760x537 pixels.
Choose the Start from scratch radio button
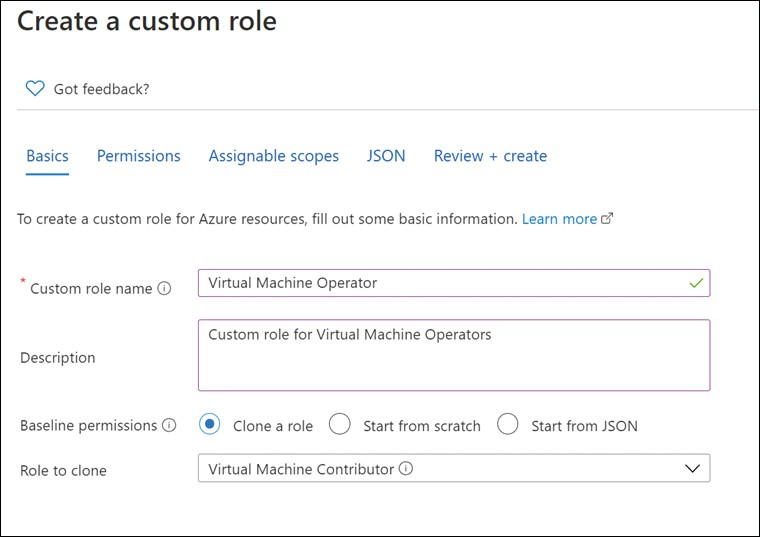tap(339, 424)
